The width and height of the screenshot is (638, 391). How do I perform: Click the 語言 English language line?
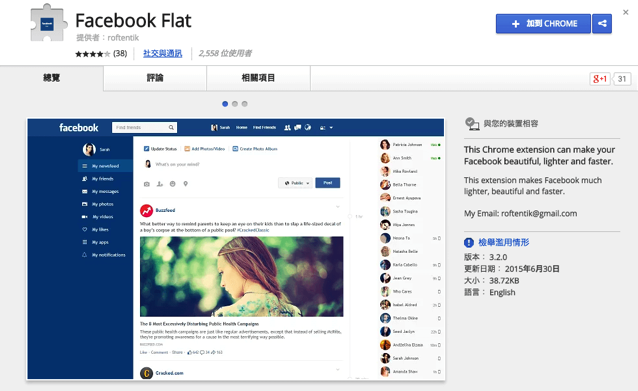tap(489, 293)
